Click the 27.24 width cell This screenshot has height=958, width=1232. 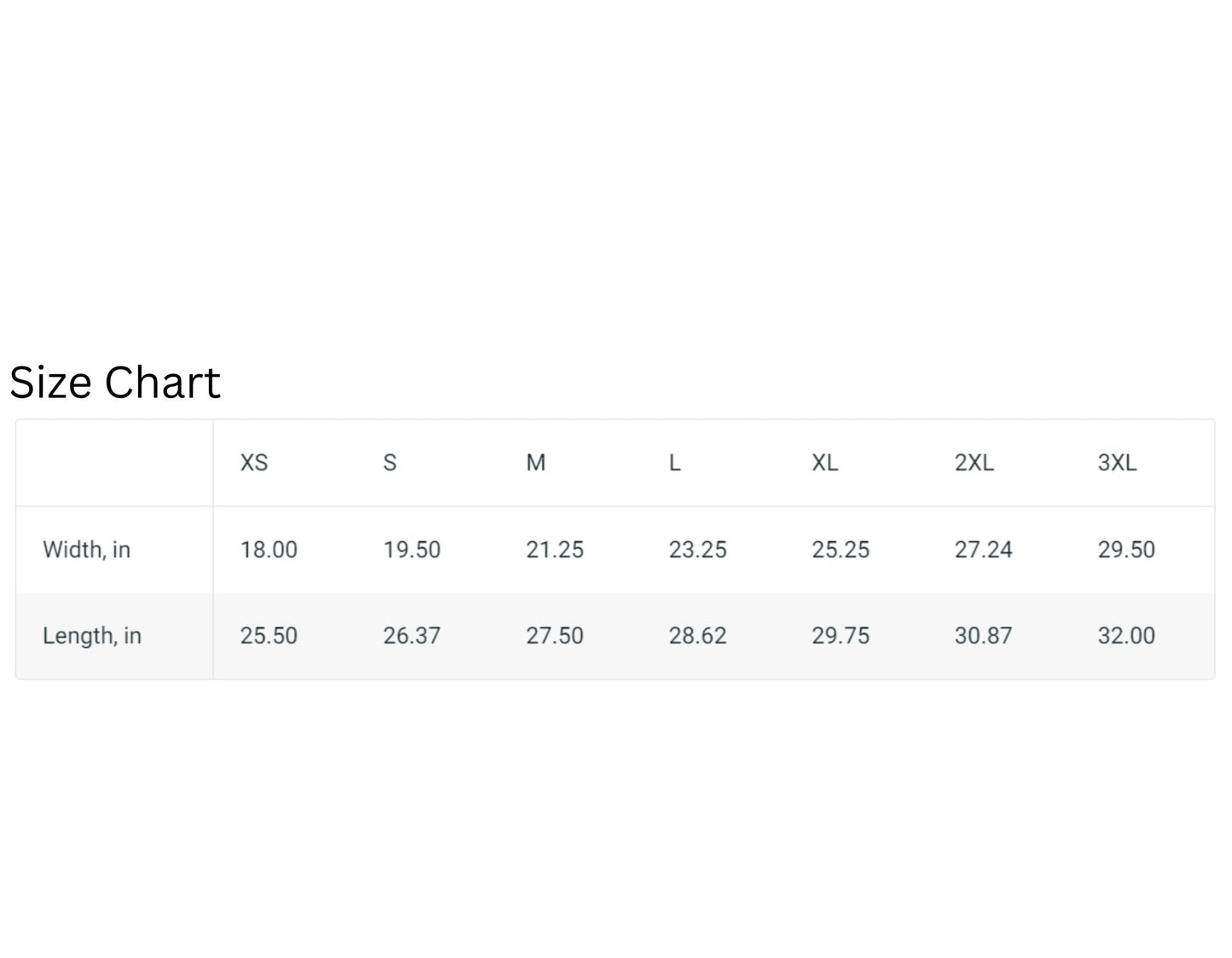pyautogui.click(x=983, y=550)
